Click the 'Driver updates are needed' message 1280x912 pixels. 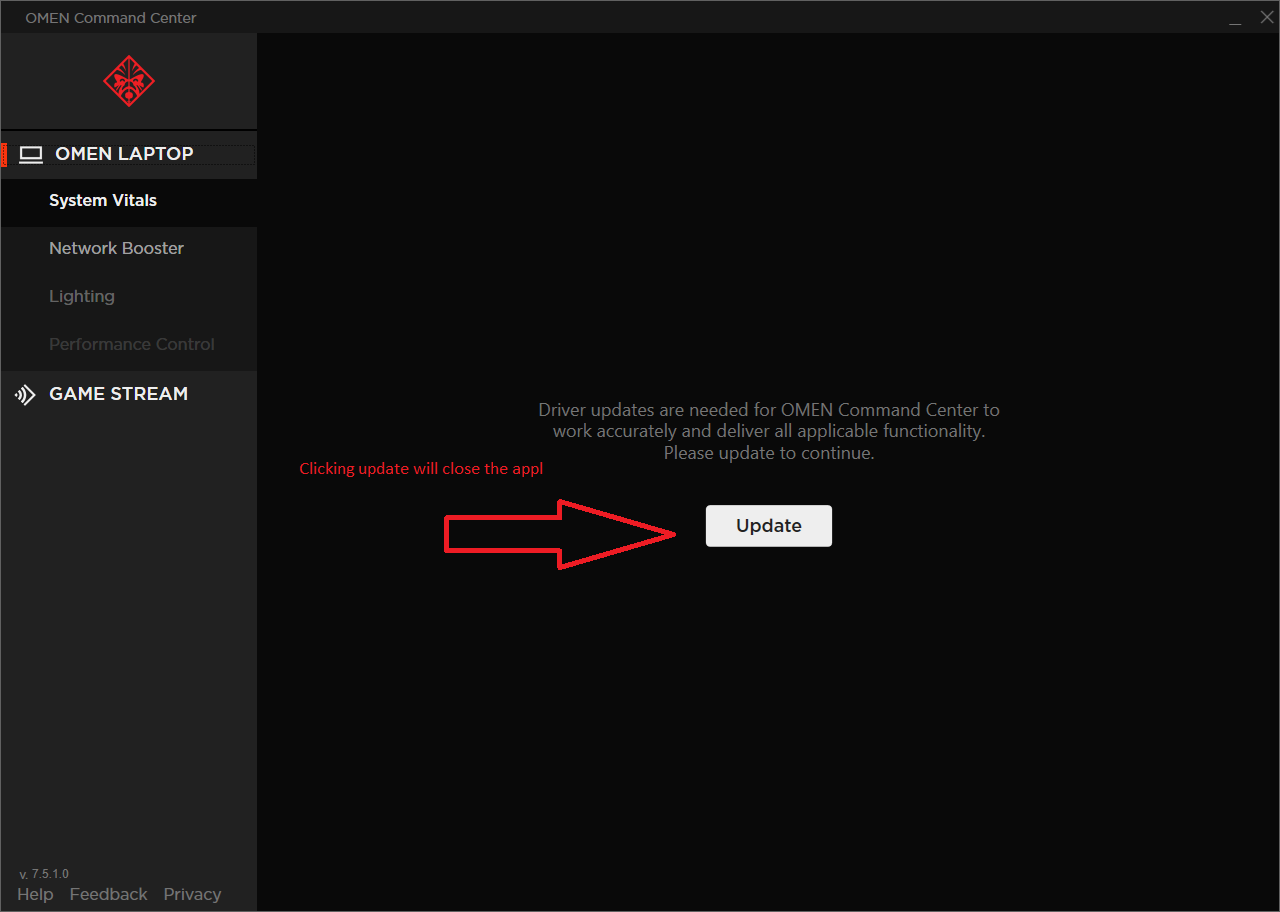tap(768, 431)
